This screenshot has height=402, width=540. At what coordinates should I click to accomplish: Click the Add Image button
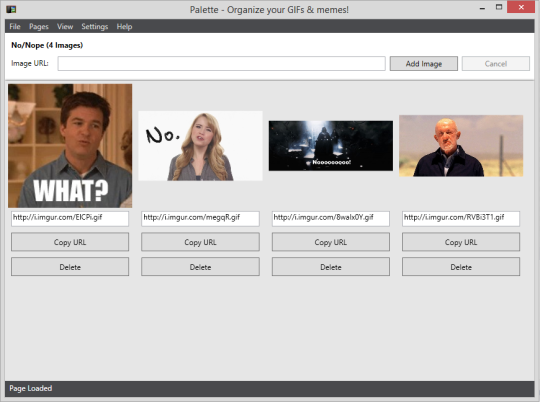(x=424, y=64)
